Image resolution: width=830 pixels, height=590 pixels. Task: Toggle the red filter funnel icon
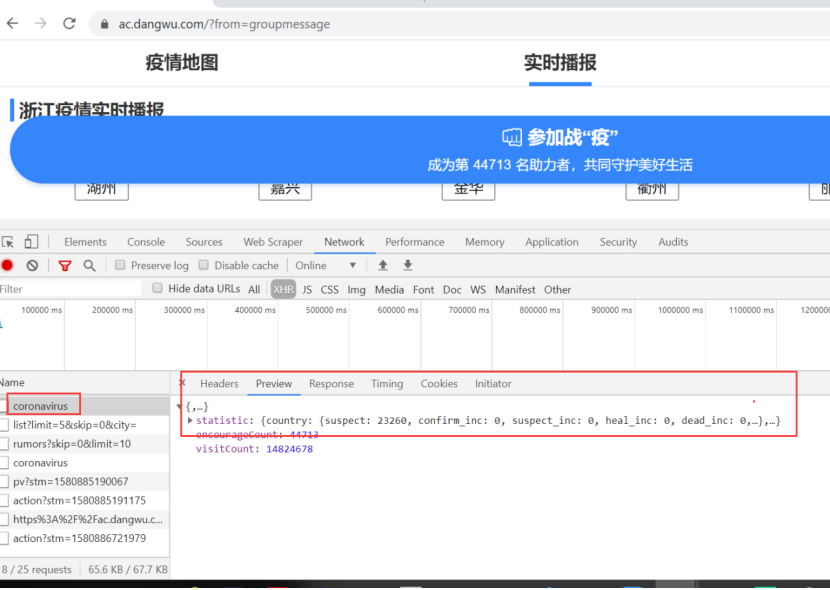pos(65,266)
